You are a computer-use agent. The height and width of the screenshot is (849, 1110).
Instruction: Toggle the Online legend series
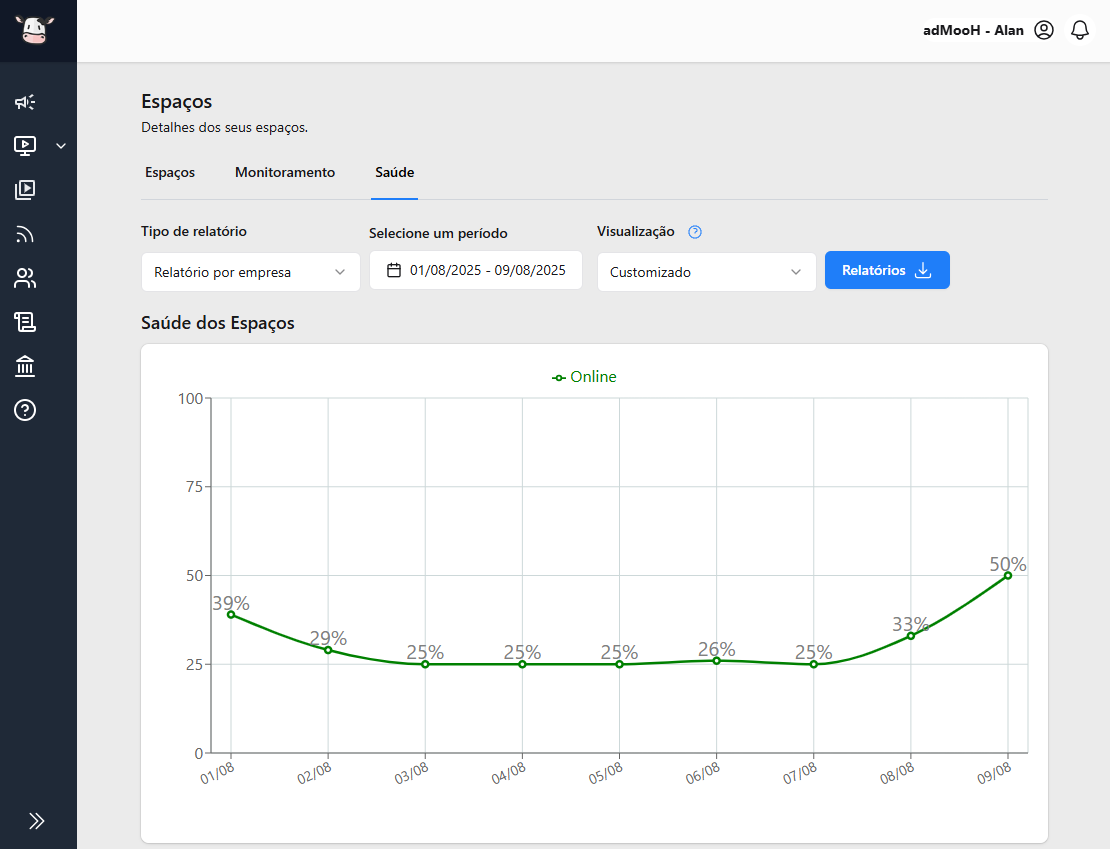point(584,377)
